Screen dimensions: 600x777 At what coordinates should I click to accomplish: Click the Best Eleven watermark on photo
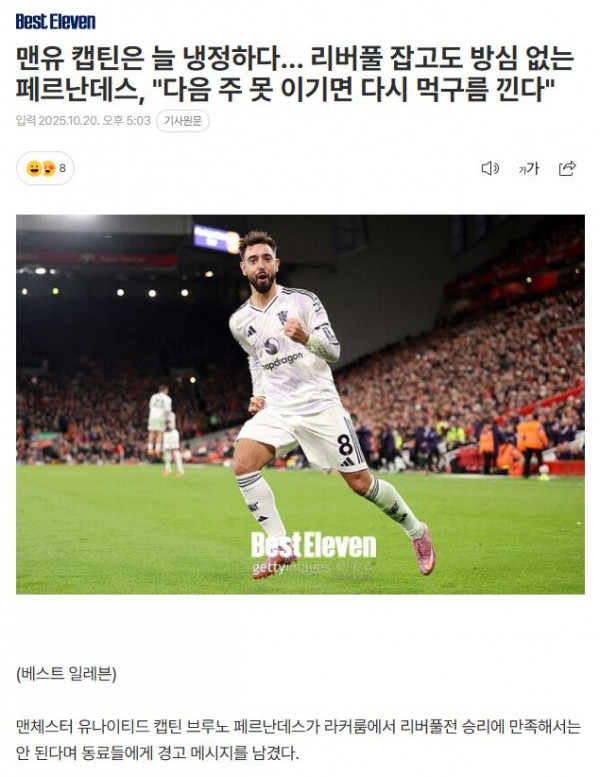coord(313,545)
